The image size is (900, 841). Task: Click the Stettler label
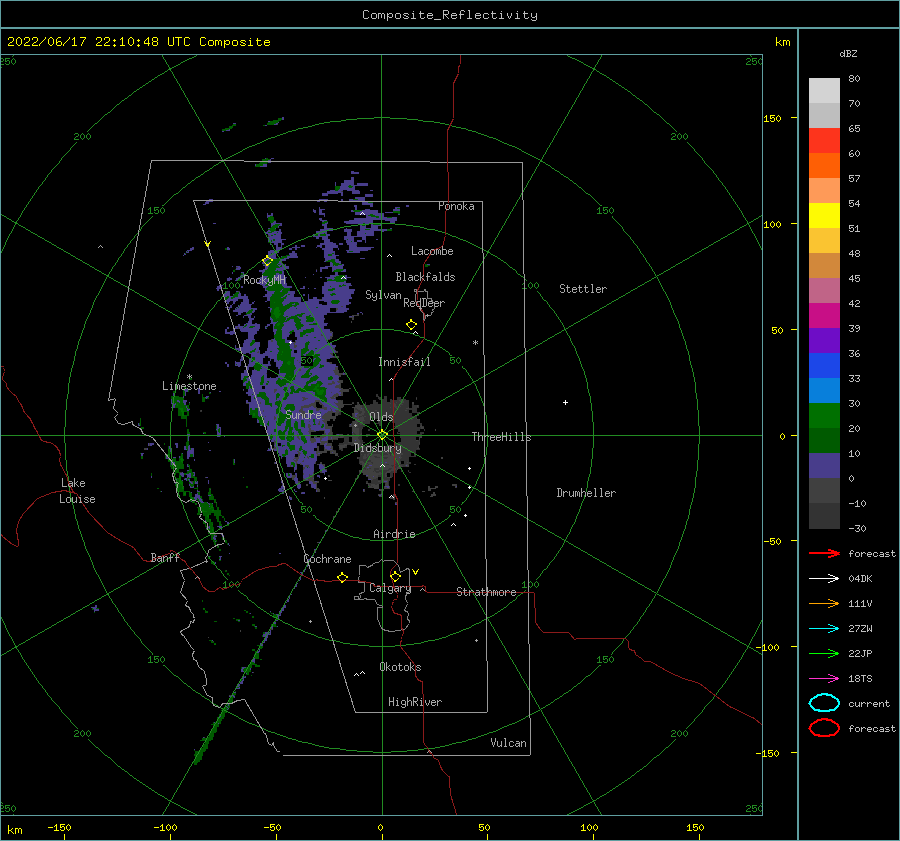tap(583, 289)
